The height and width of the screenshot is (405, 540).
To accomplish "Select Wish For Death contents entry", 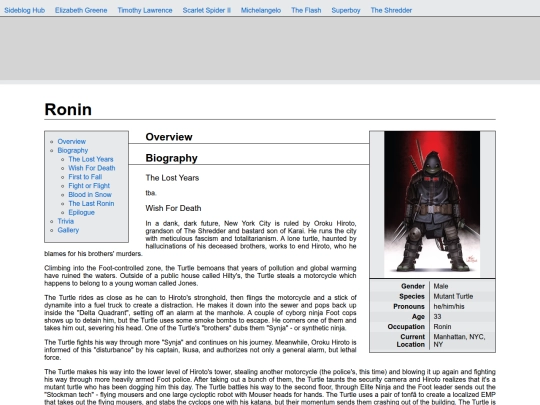I will 92,168.
